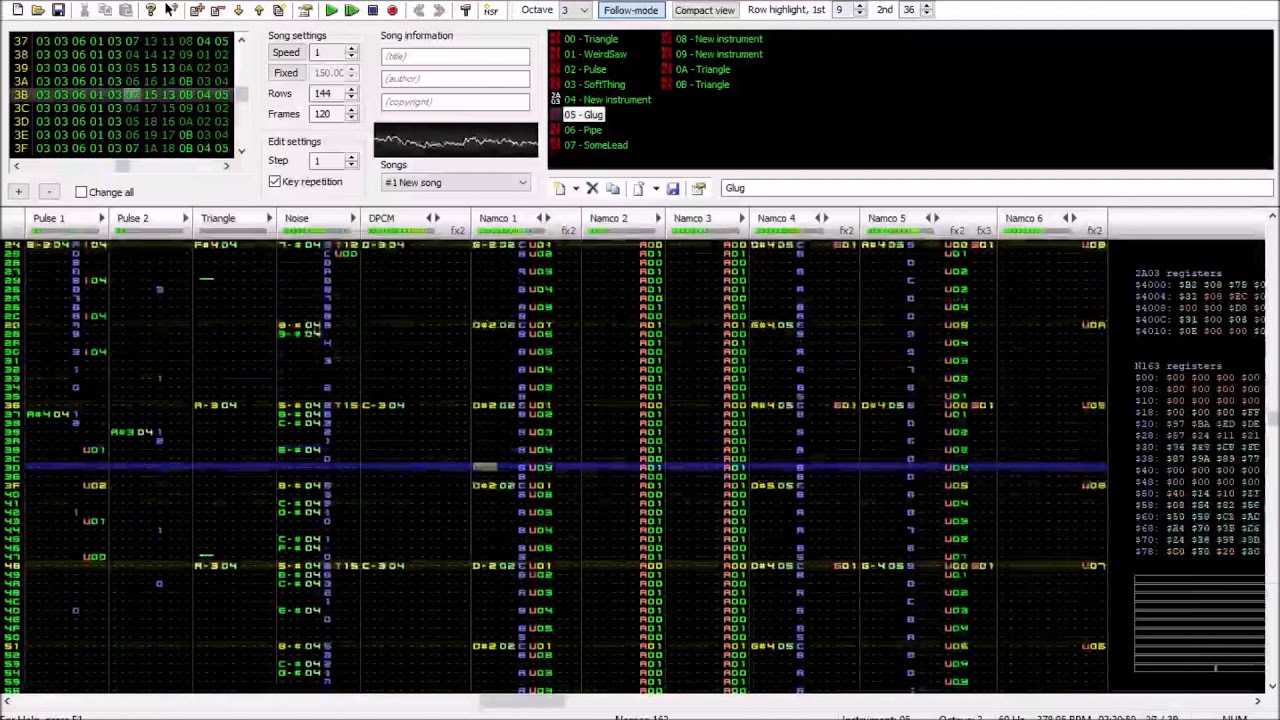Click the Save instrument icon below instrument list

[673, 189]
